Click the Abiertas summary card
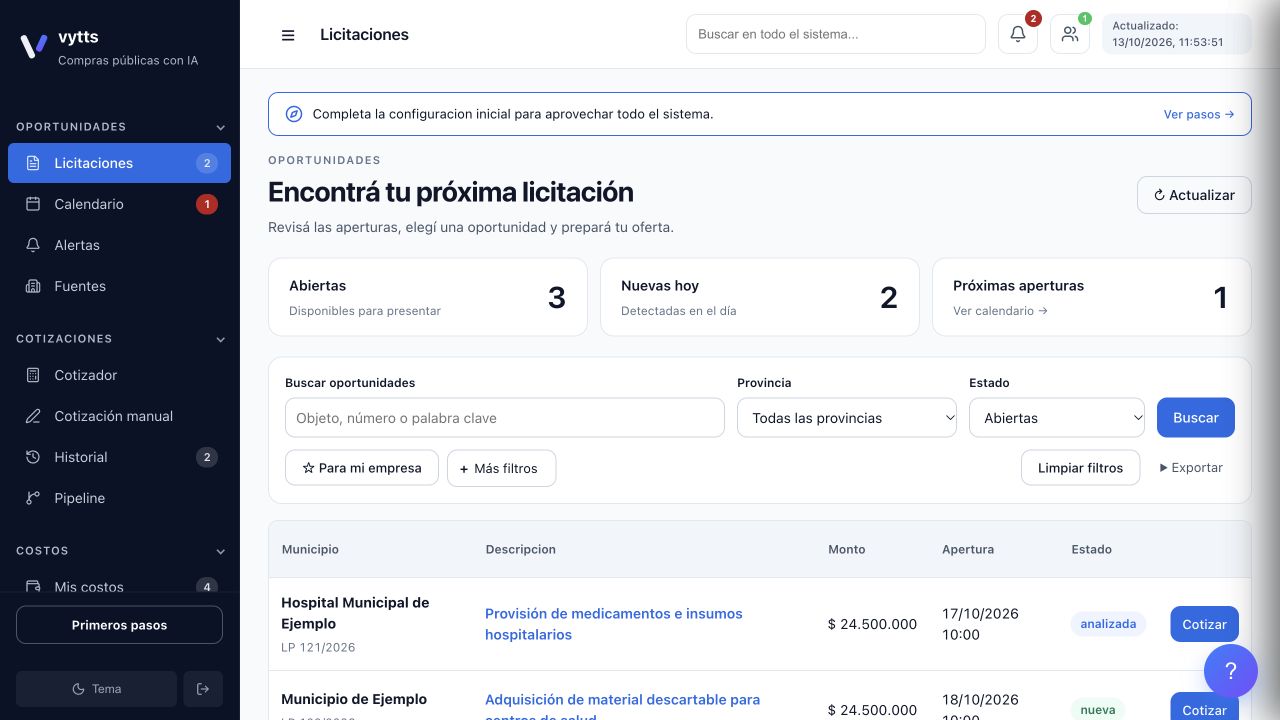This screenshot has height=720, width=1280. pyautogui.click(x=428, y=297)
